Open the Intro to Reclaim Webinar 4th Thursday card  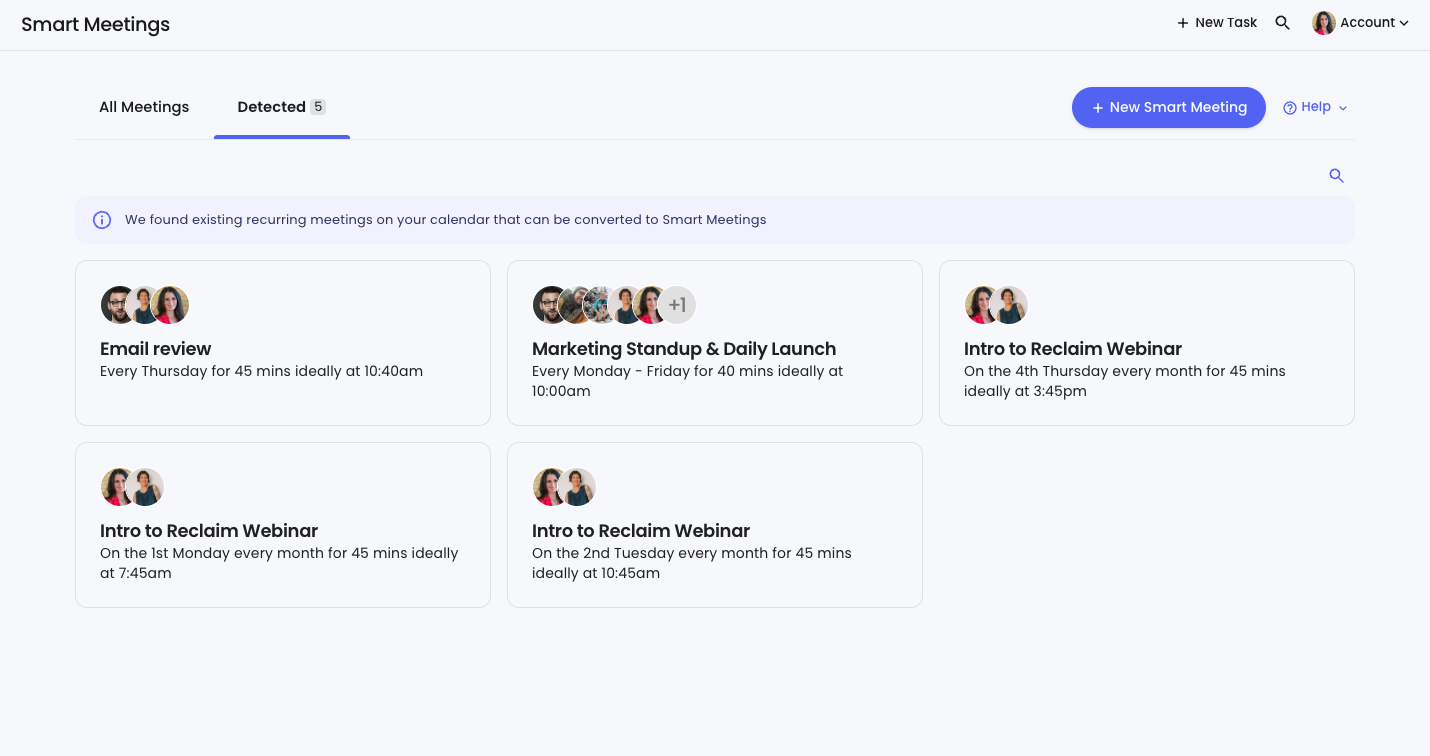(1147, 343)
